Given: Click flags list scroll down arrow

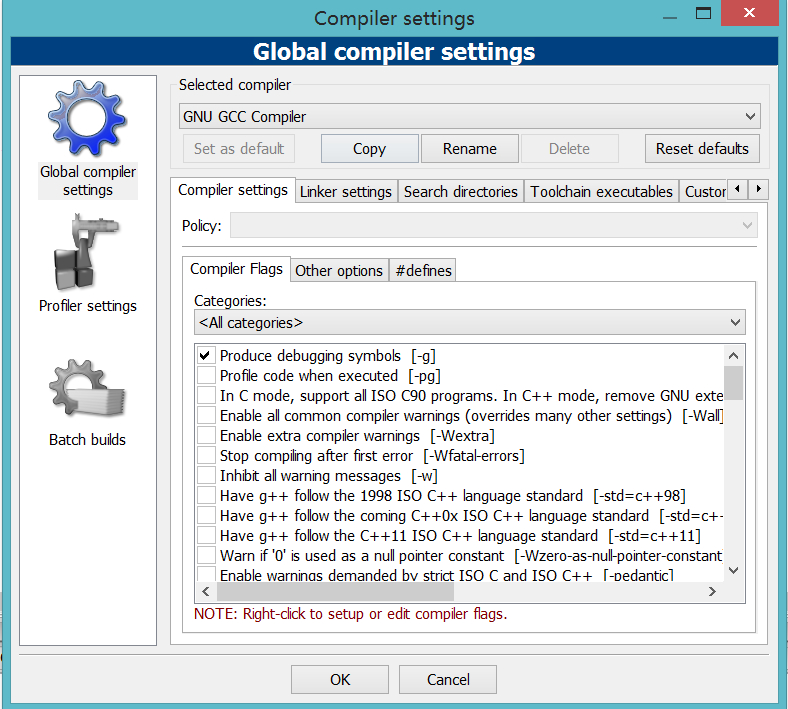Looking at the screenshot, I should (733, 570).
